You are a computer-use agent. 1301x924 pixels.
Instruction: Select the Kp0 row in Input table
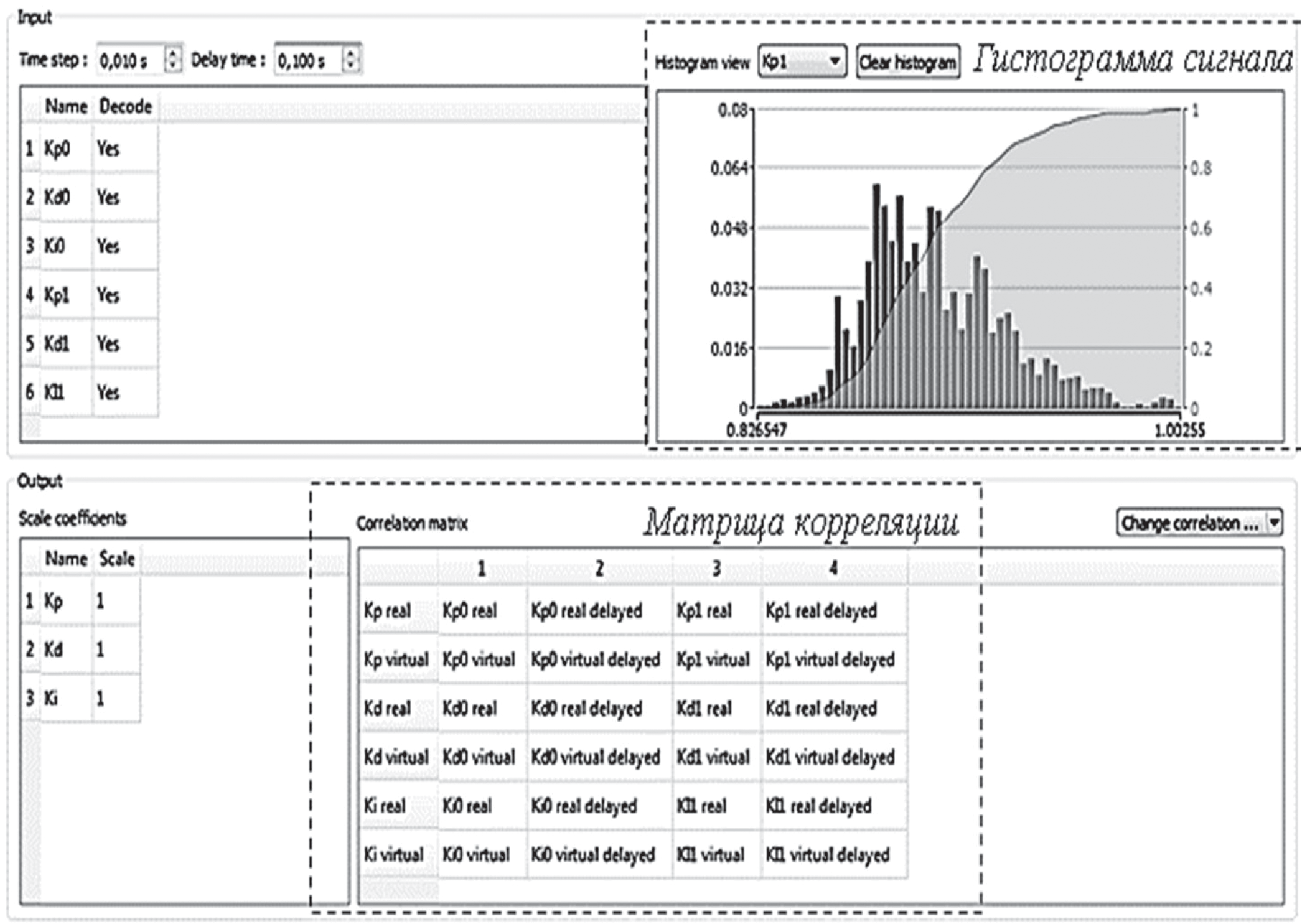click(x=58, y=149)
